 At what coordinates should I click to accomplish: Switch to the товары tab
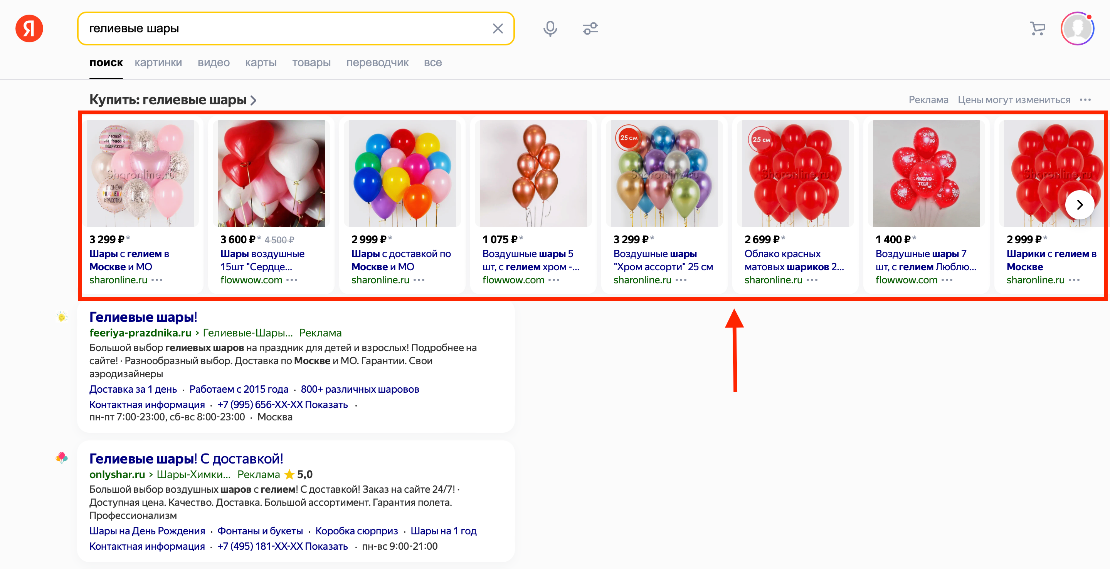pyautogui.click(x=311, y=62)
